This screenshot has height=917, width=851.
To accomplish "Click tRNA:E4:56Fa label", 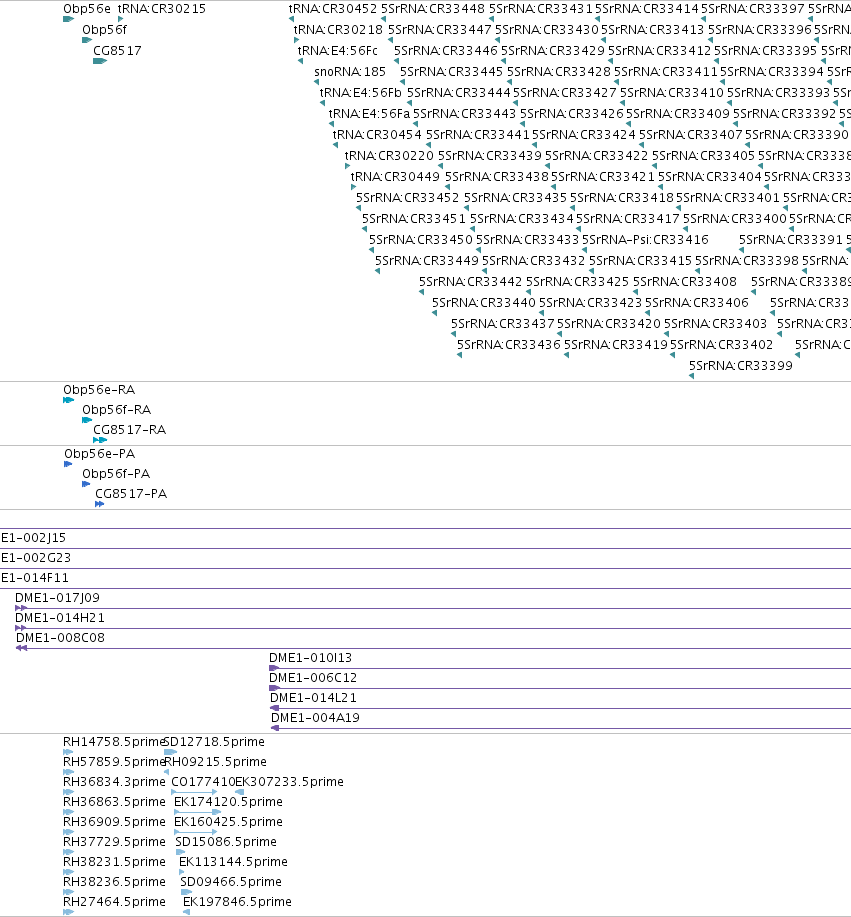I will (x=369, y=114).
